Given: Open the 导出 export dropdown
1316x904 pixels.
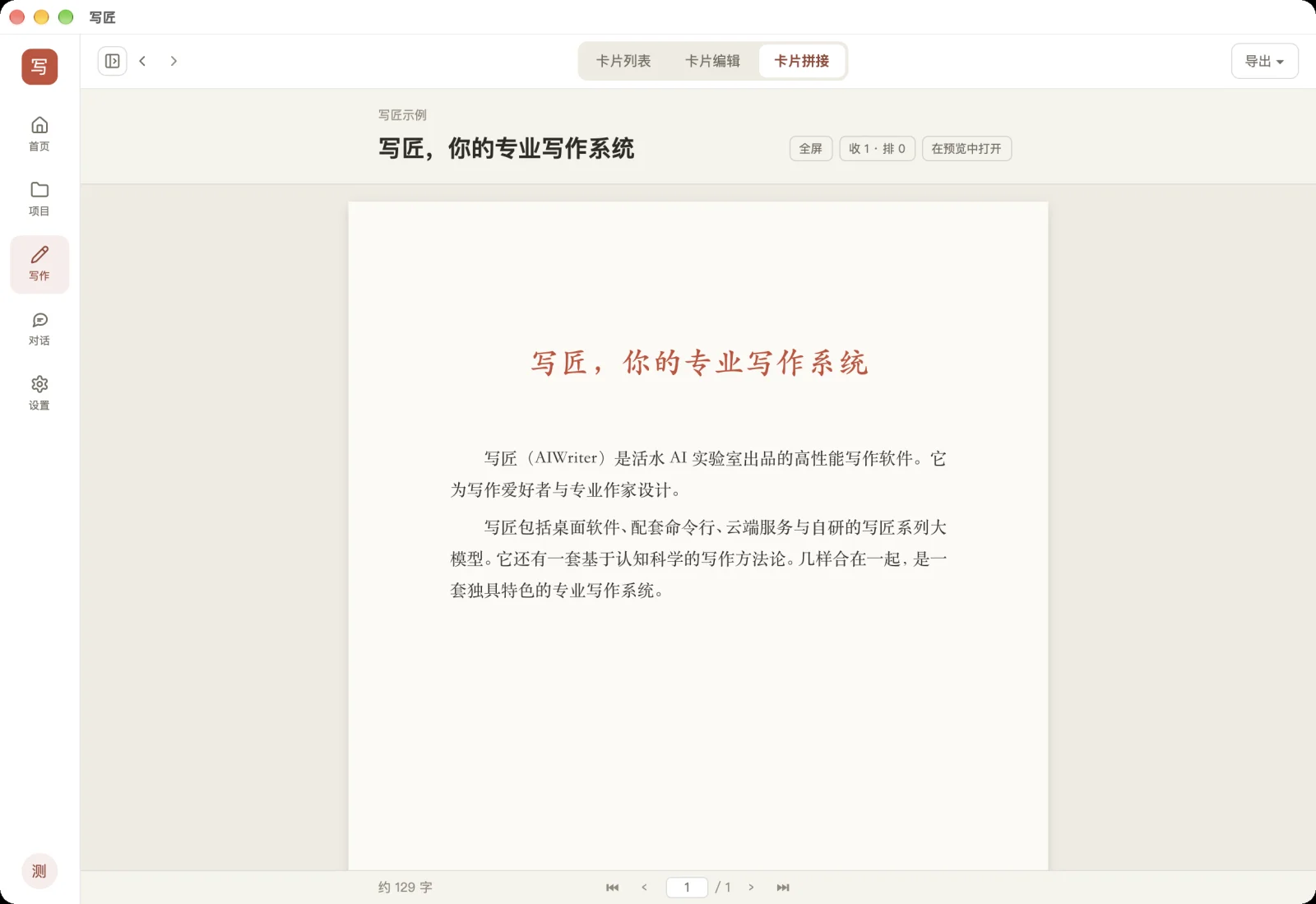Looking at the screenshot, I should [x=1264, y=61].
